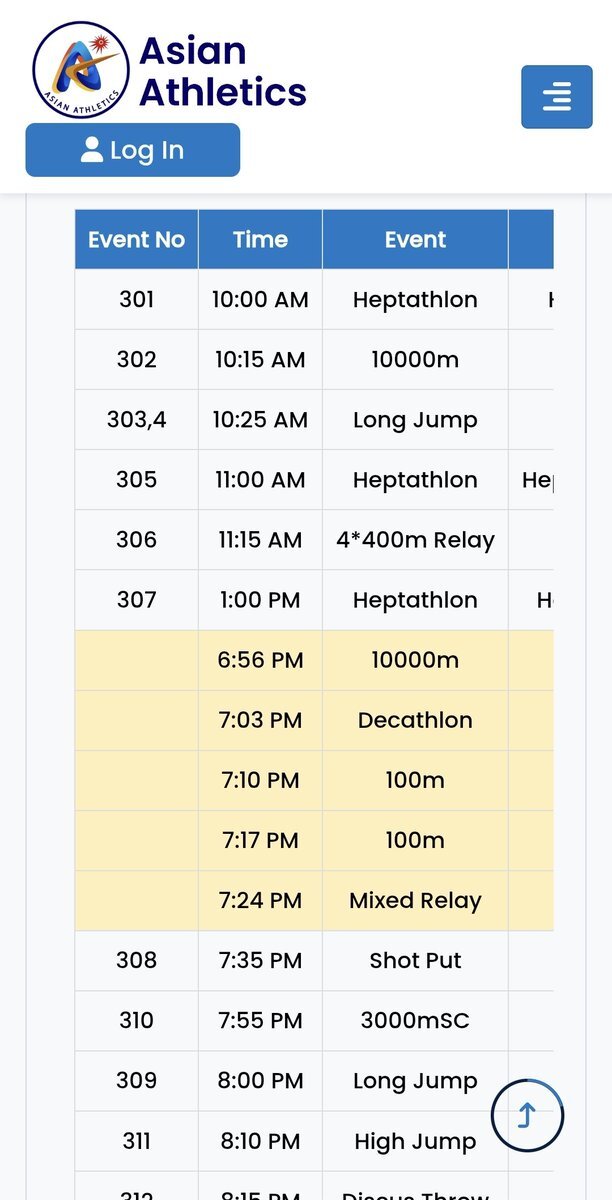This screenshot has width=612, height=1200.
Task: Click the 10:15 AM time cell
Action: [260, 360]
